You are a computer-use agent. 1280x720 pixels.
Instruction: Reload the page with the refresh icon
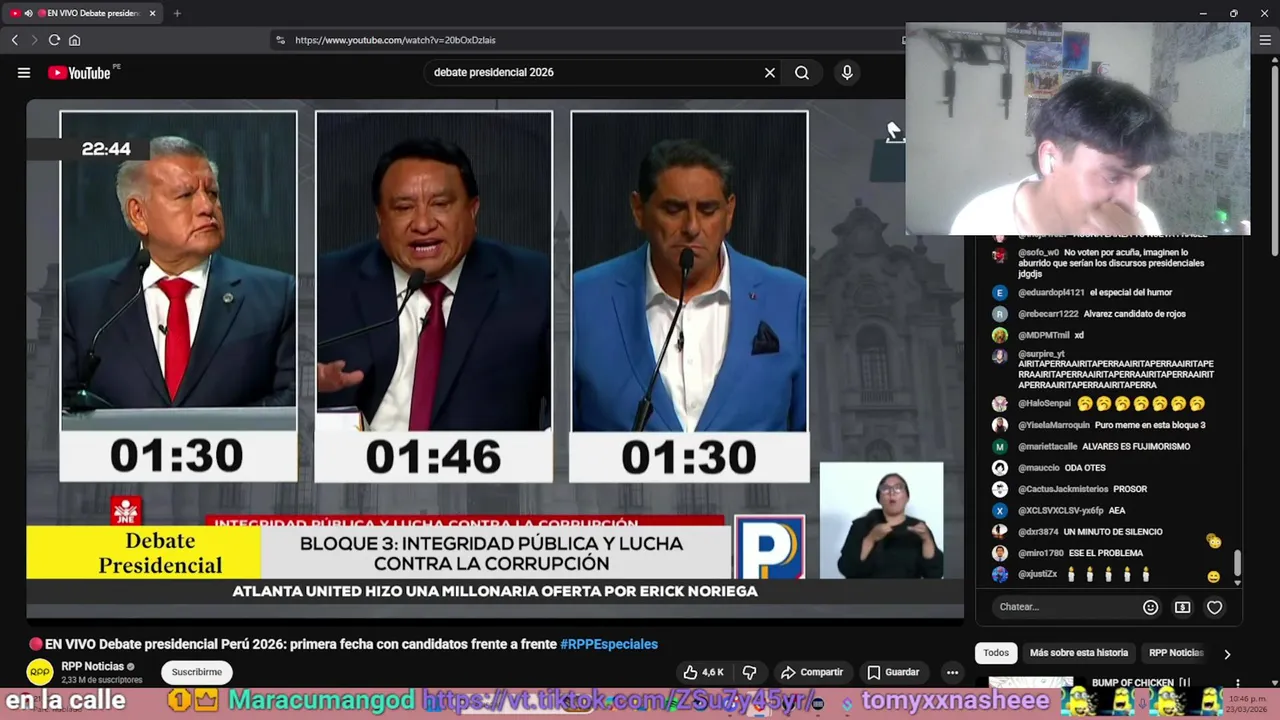pyautogui.click(x=54, y=40)
